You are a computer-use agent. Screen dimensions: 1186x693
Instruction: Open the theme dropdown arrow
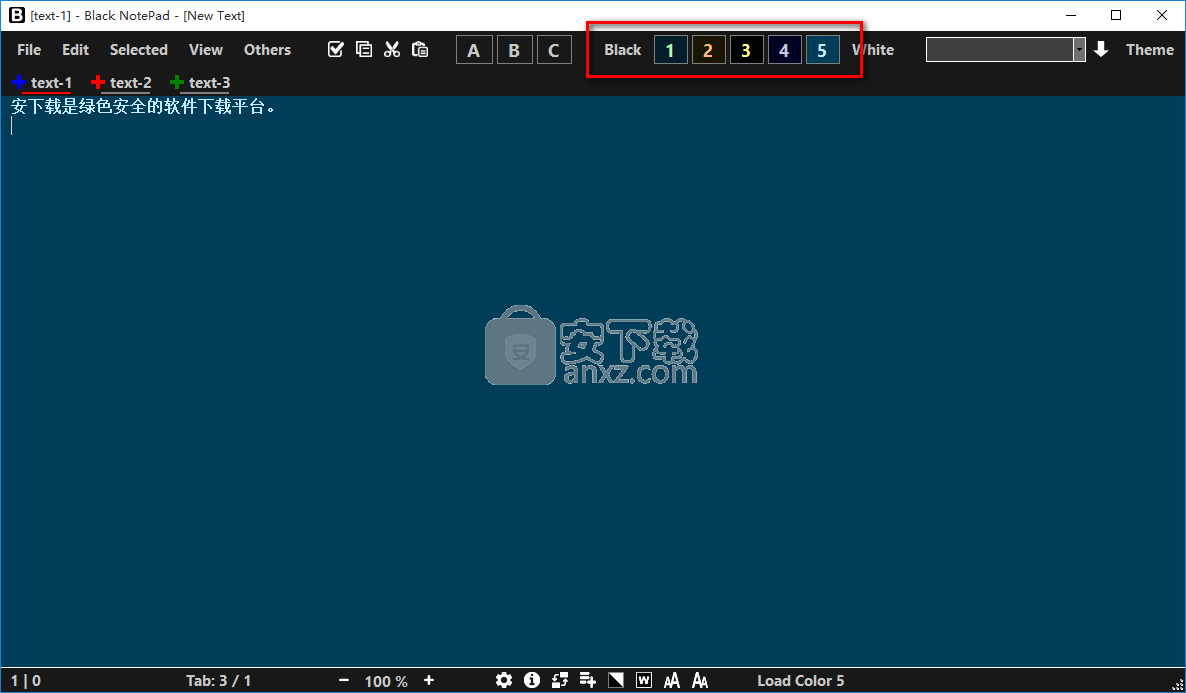[1079, 50]
